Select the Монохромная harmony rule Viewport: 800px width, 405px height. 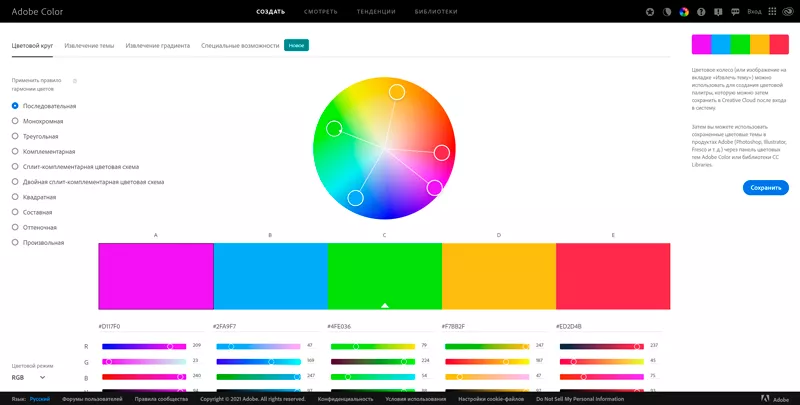coord(37,121)
